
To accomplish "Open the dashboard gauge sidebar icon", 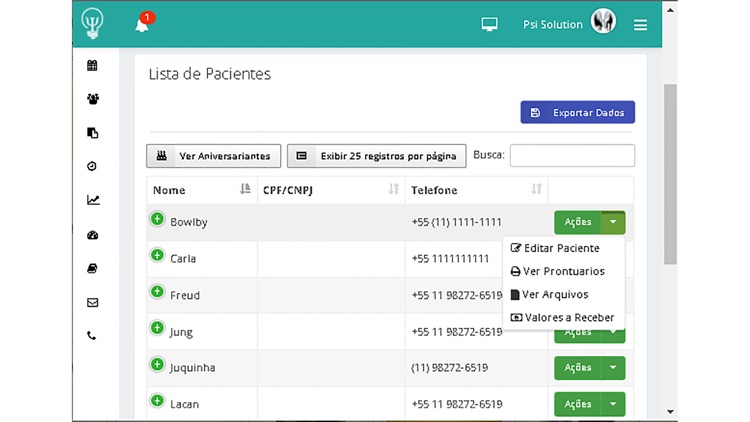I will (93, 235).
